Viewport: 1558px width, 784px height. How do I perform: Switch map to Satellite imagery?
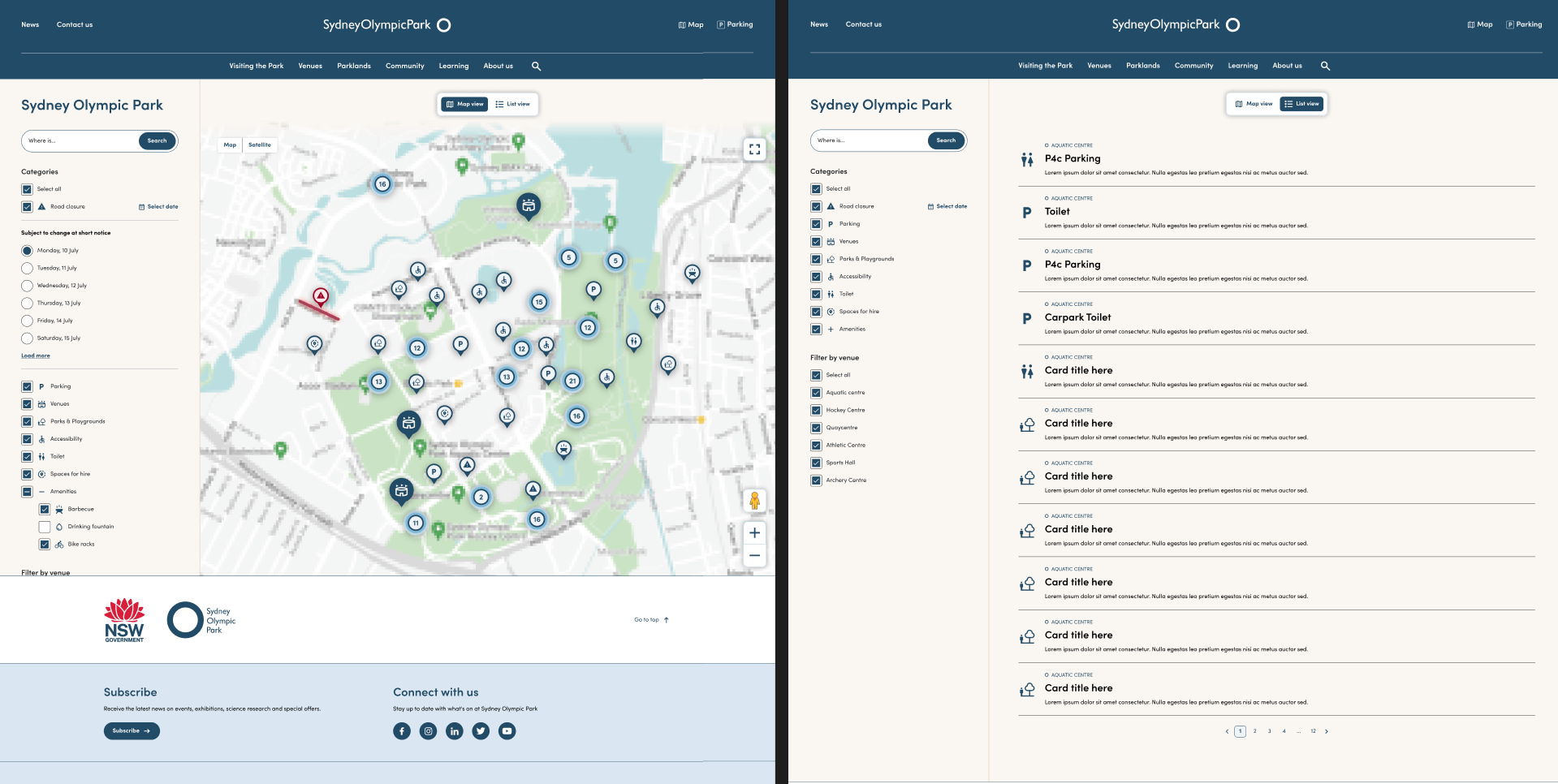tap(260, 145)
